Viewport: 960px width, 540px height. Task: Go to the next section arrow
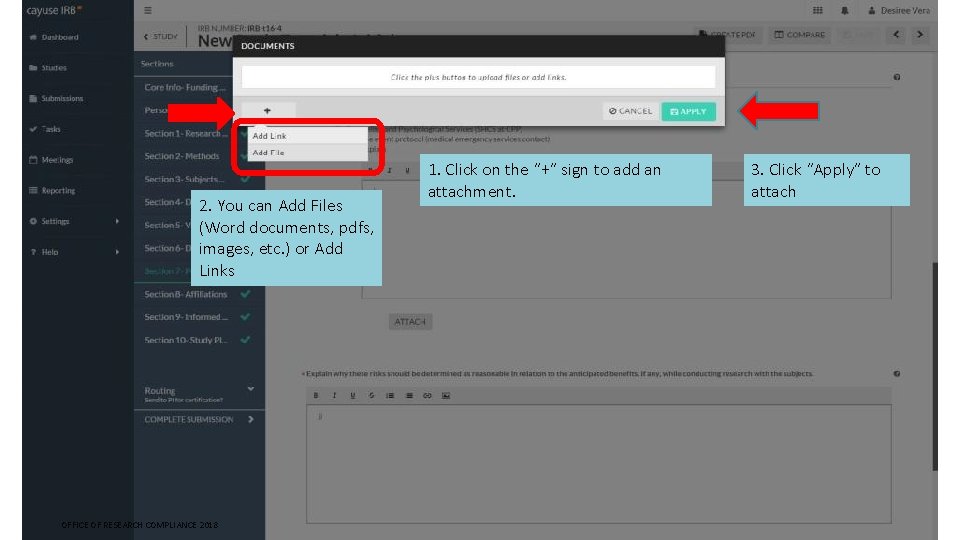coord(920,35)
